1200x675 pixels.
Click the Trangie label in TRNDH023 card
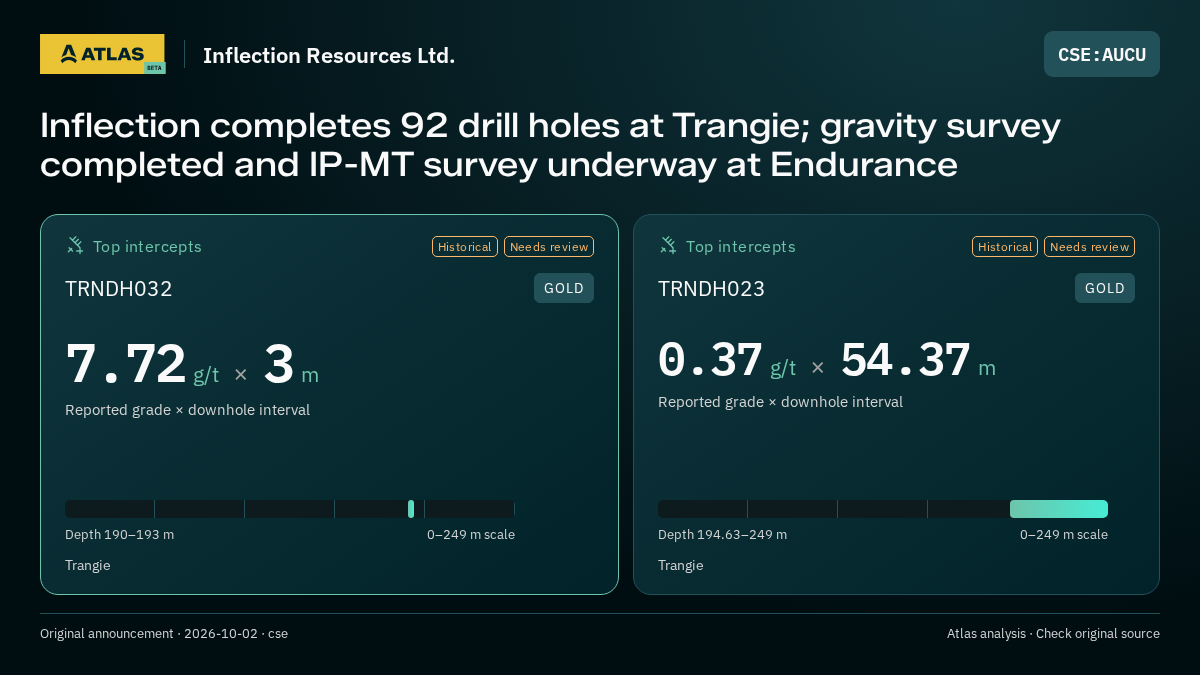681,566
